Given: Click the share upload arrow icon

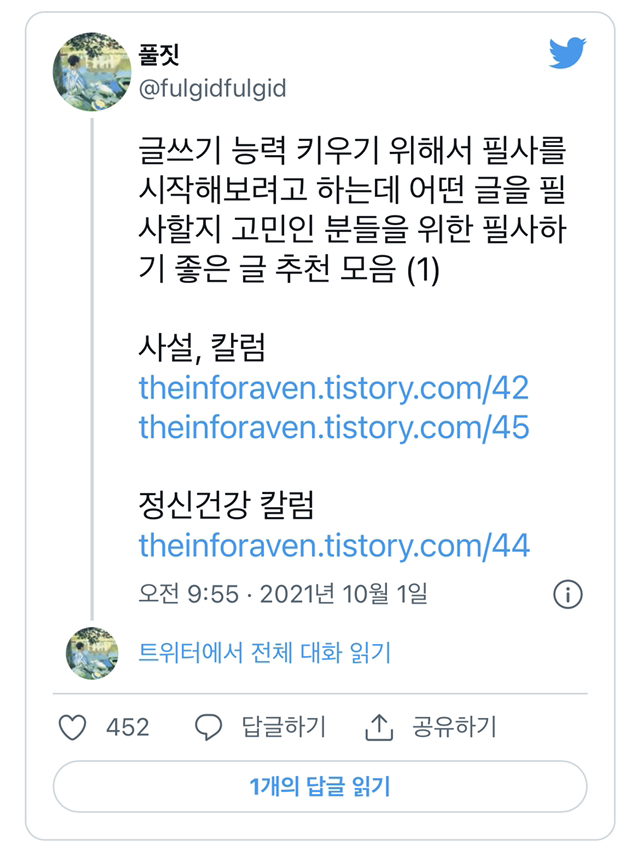Looking at the screenshot, I should point(379,727).
